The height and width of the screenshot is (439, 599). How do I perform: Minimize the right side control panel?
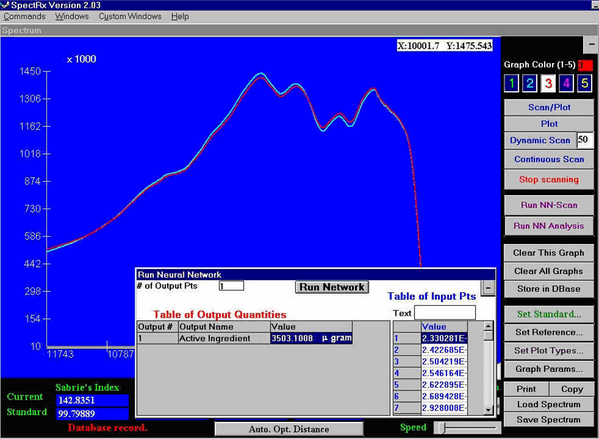pos(591,45)
